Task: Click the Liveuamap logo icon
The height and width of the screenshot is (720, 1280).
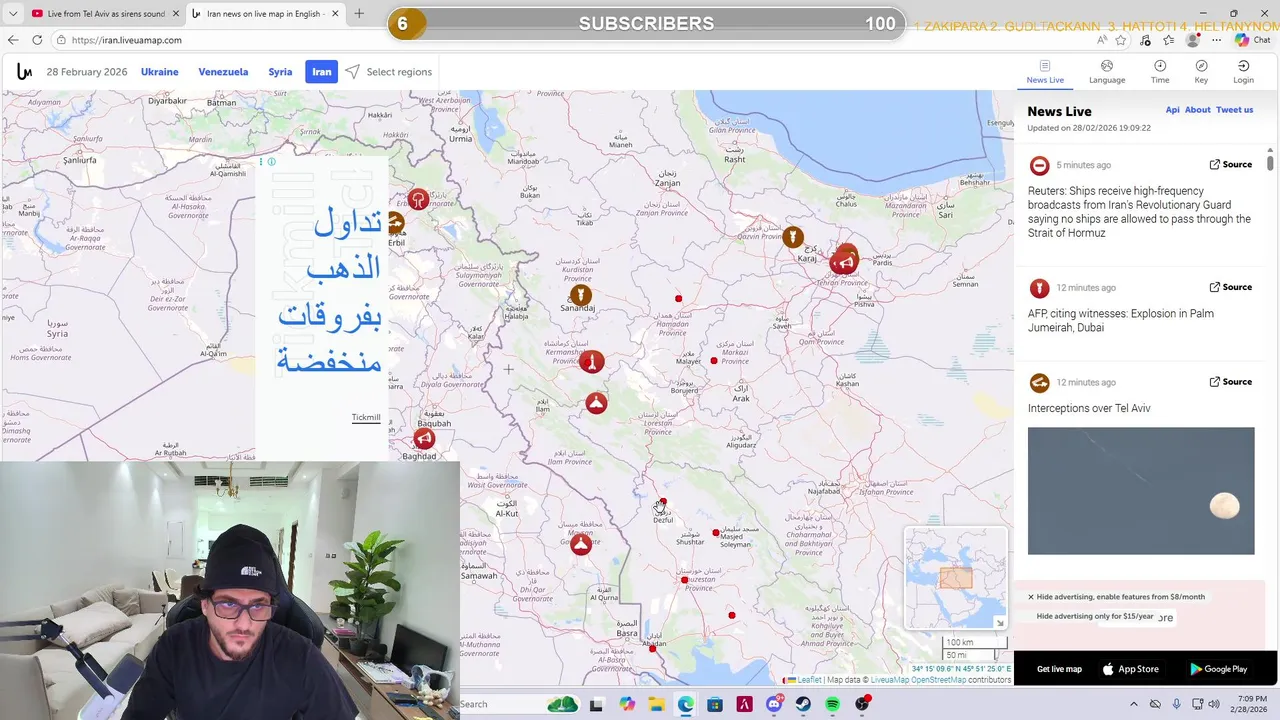Action: click(x=24, y=72)
